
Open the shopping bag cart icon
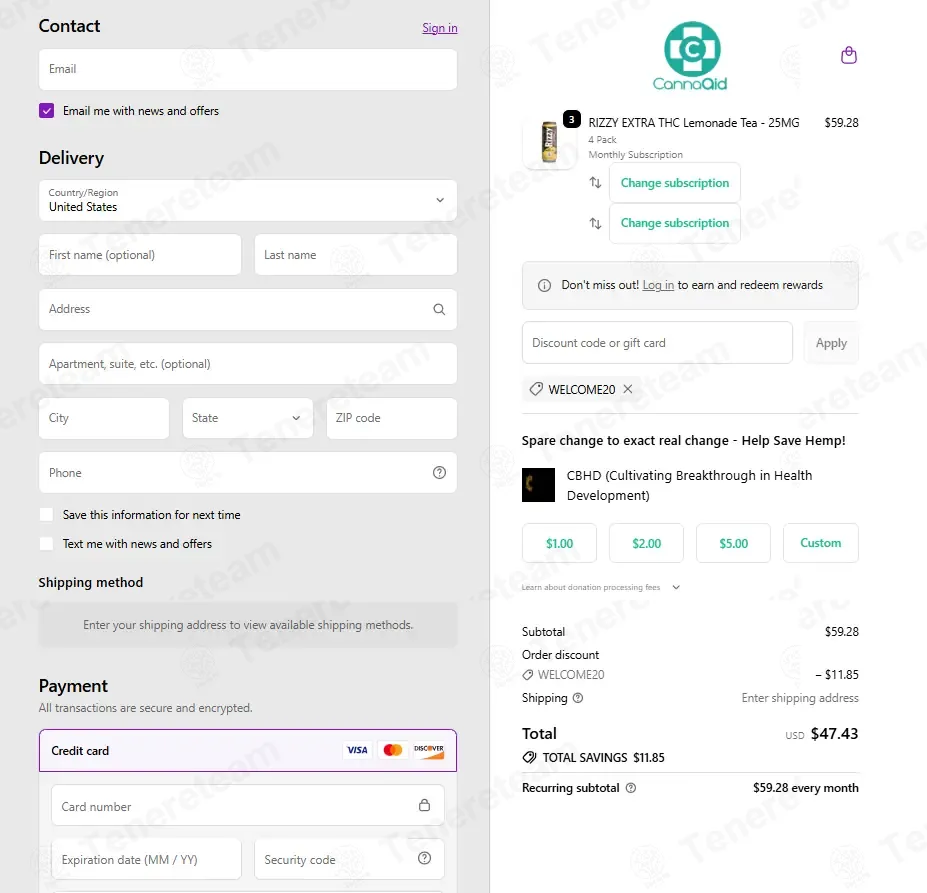[848, 55]
